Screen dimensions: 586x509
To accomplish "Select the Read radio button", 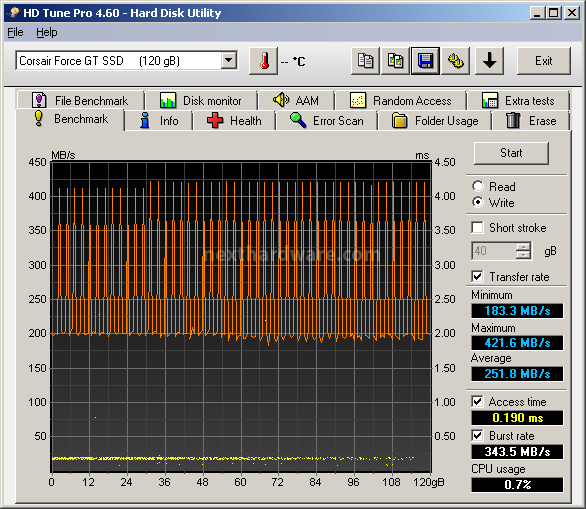I will 478,186.
